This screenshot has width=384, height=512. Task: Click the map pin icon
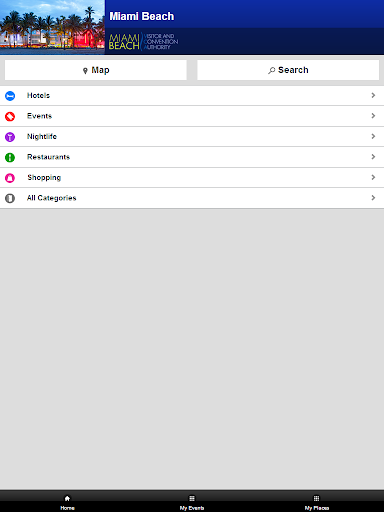[85, 71]
